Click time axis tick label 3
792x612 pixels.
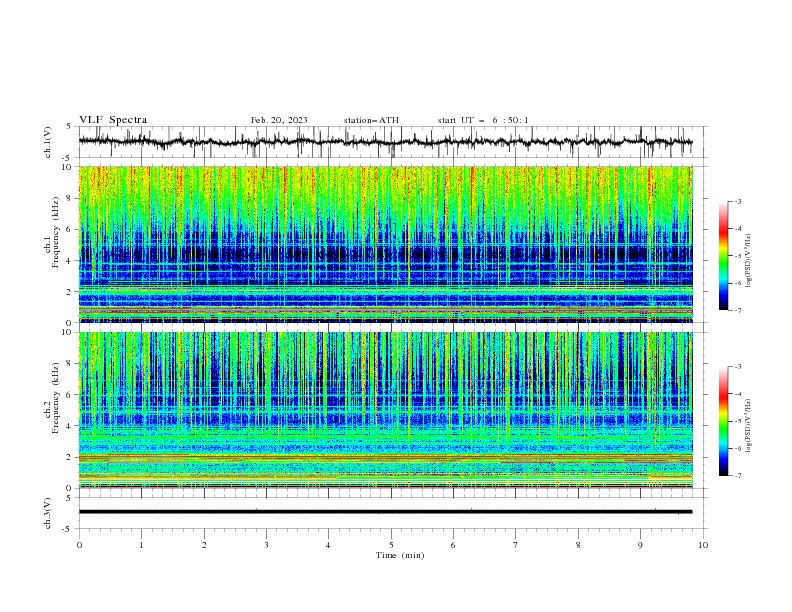coord(266,545)
